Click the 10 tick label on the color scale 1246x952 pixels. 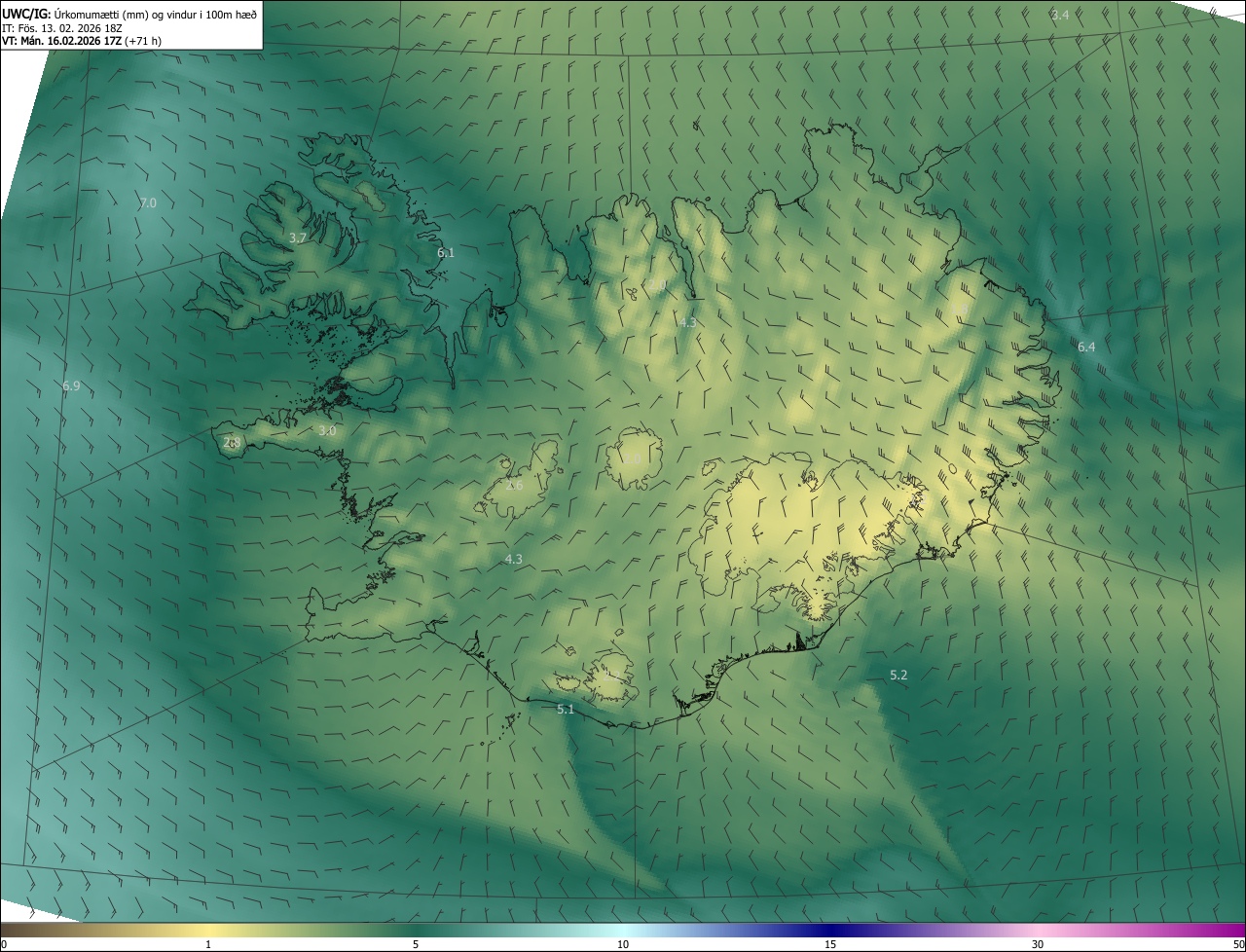pos(623,944)
